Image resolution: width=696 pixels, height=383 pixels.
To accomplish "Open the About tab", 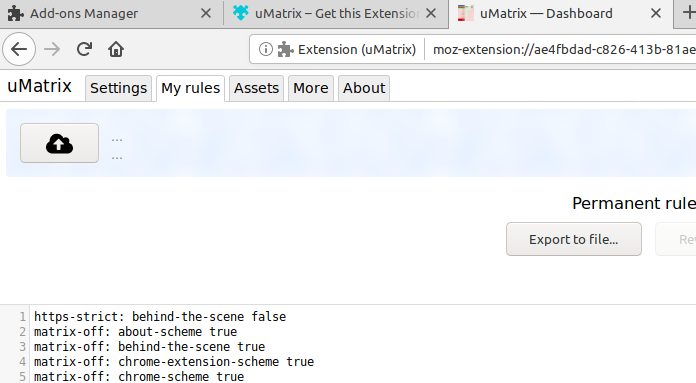I will [364, 88].
